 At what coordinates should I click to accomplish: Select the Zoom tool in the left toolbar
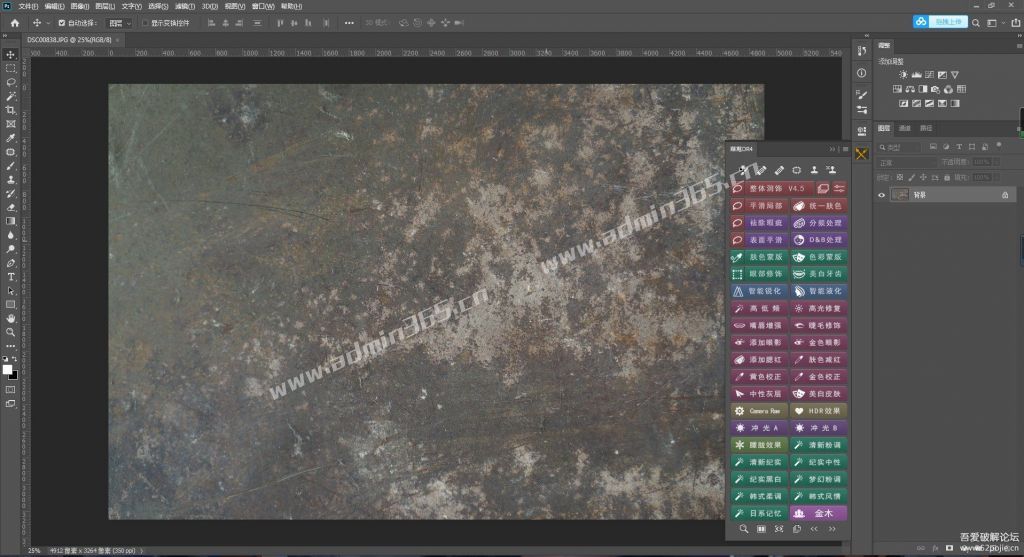coord(10,332)
